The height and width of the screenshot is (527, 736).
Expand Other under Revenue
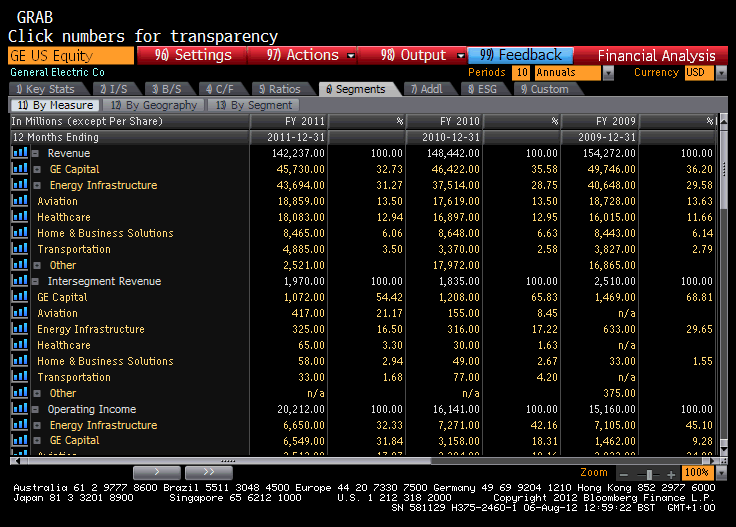[x=37, y=266]
